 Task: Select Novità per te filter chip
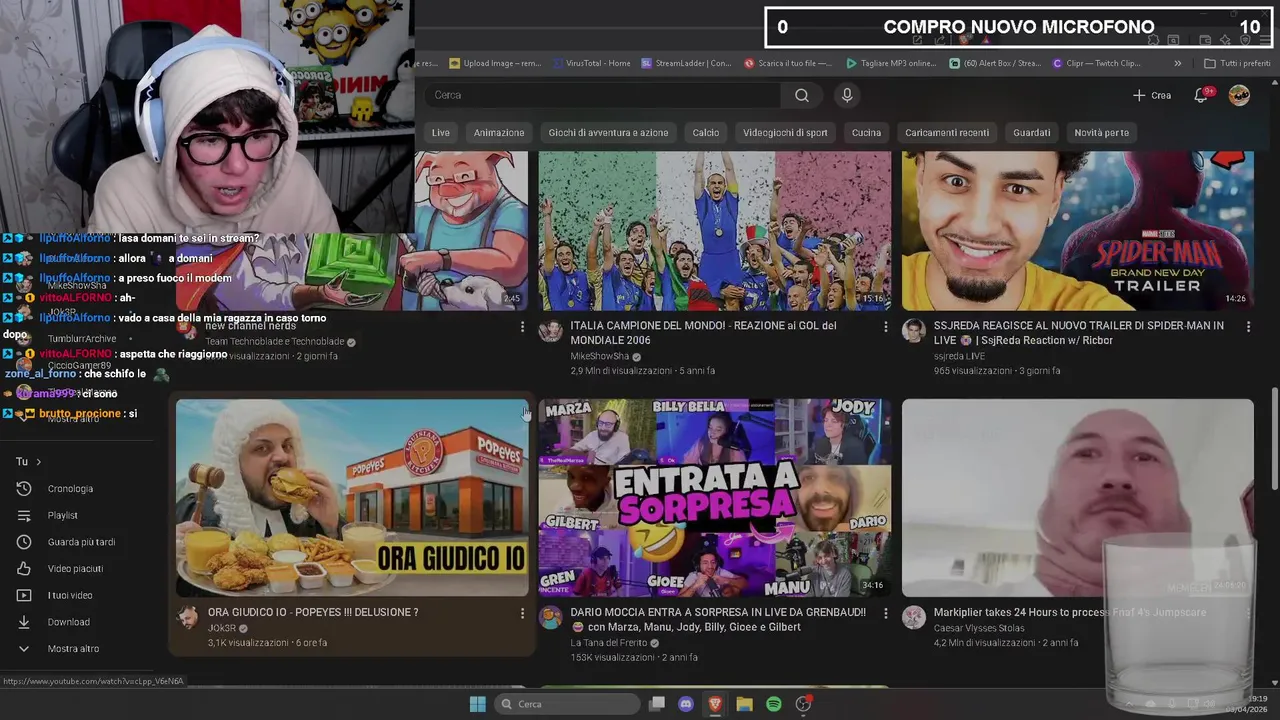[1101, 133]
